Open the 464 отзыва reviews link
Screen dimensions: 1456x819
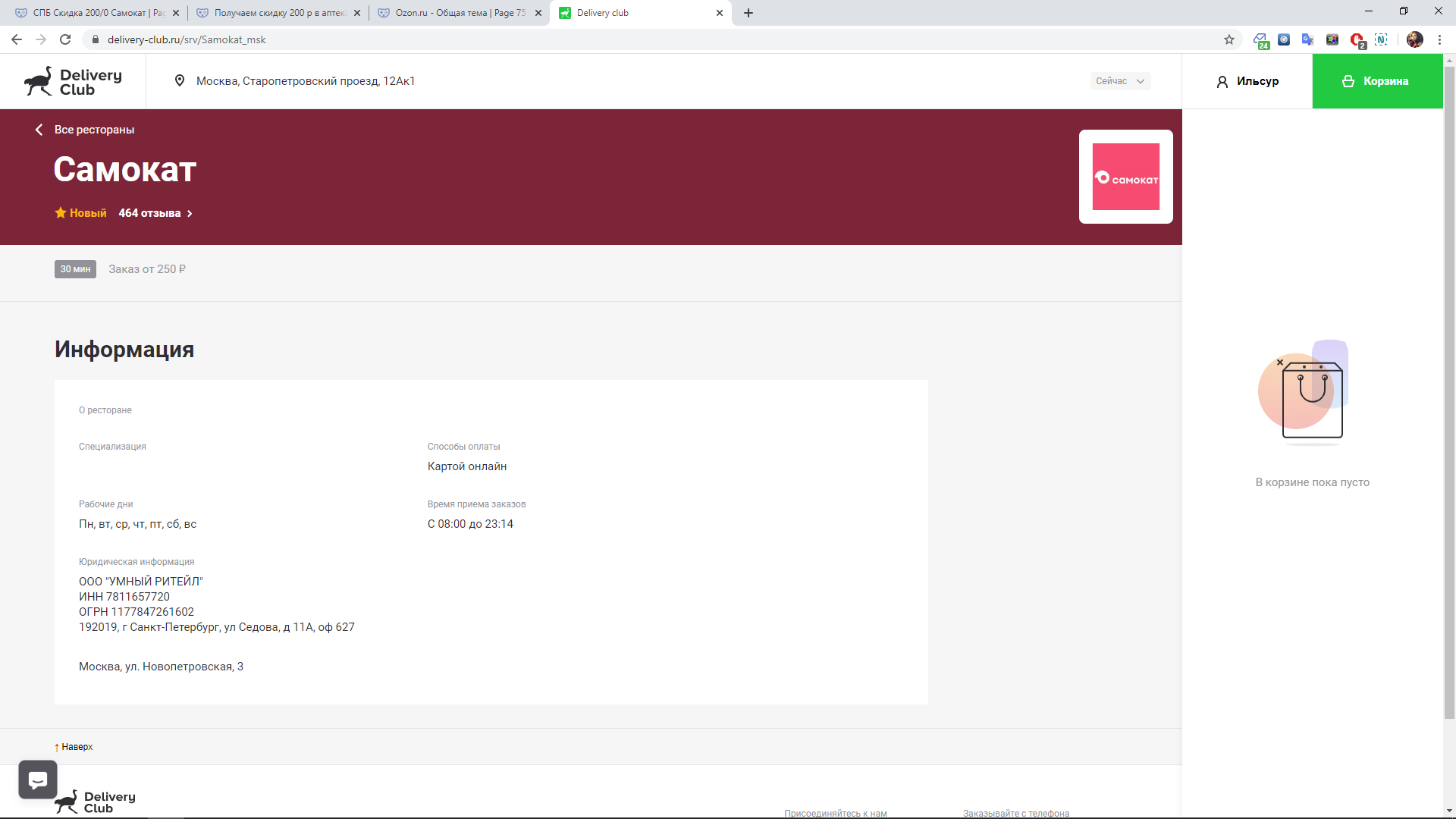click(x=155, y=213)
